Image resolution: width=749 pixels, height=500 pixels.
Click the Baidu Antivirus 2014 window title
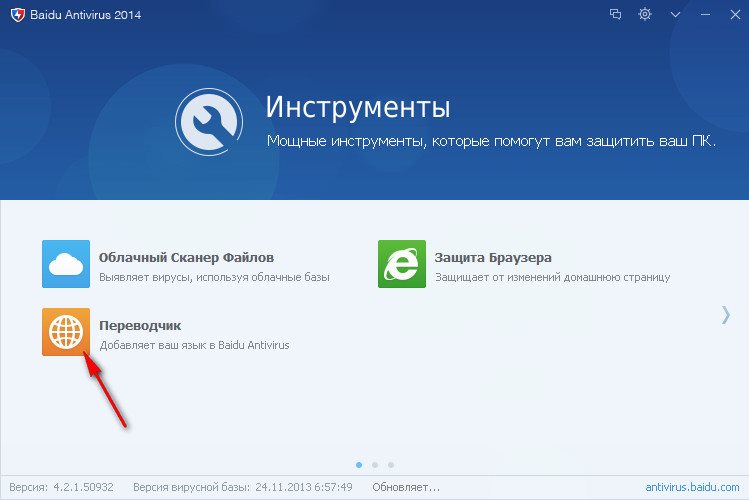pyautogui.click(x=86, y=15)
